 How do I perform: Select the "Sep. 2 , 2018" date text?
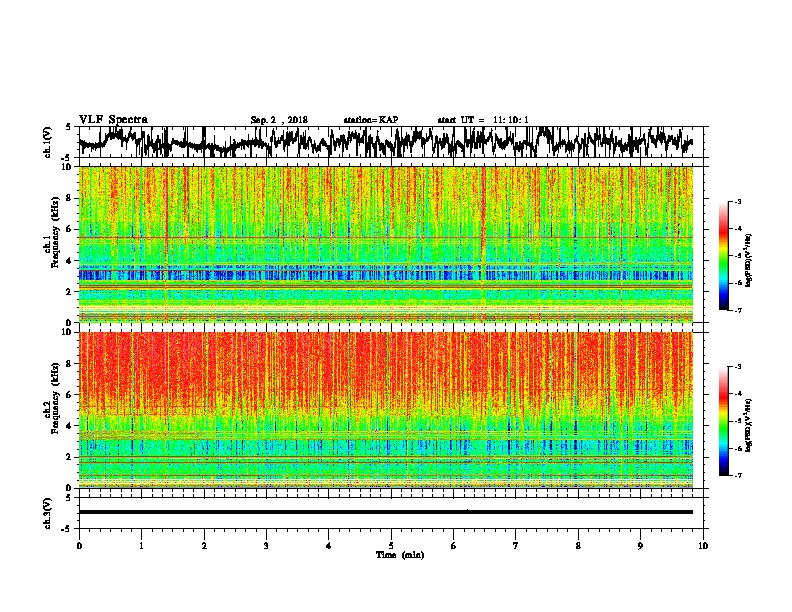pos(279,120)
